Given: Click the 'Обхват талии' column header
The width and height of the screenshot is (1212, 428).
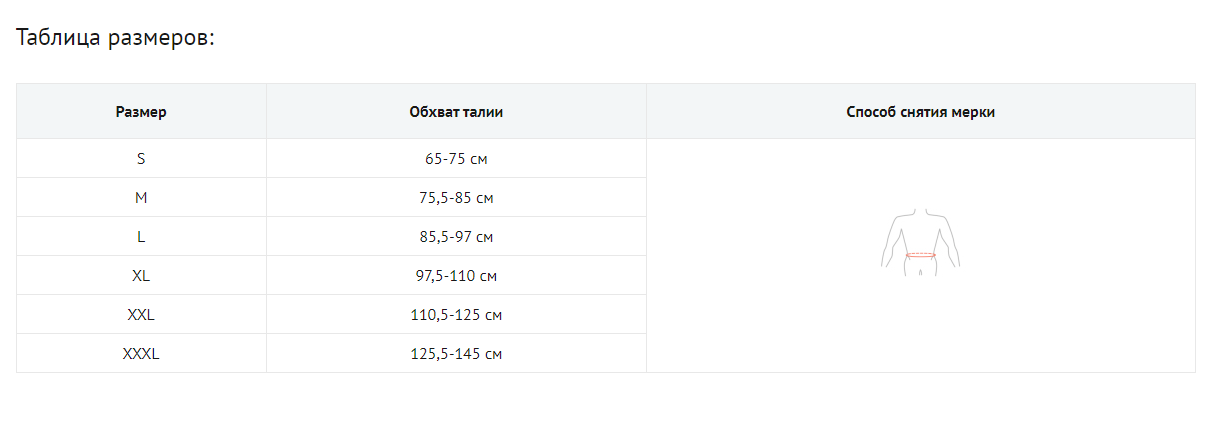Looking at the screenshot, I should tap(456, 112).
